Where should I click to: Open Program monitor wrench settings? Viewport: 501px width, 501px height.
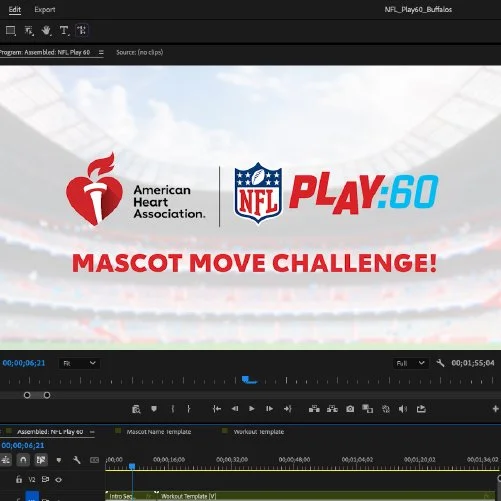click(440, 363)
